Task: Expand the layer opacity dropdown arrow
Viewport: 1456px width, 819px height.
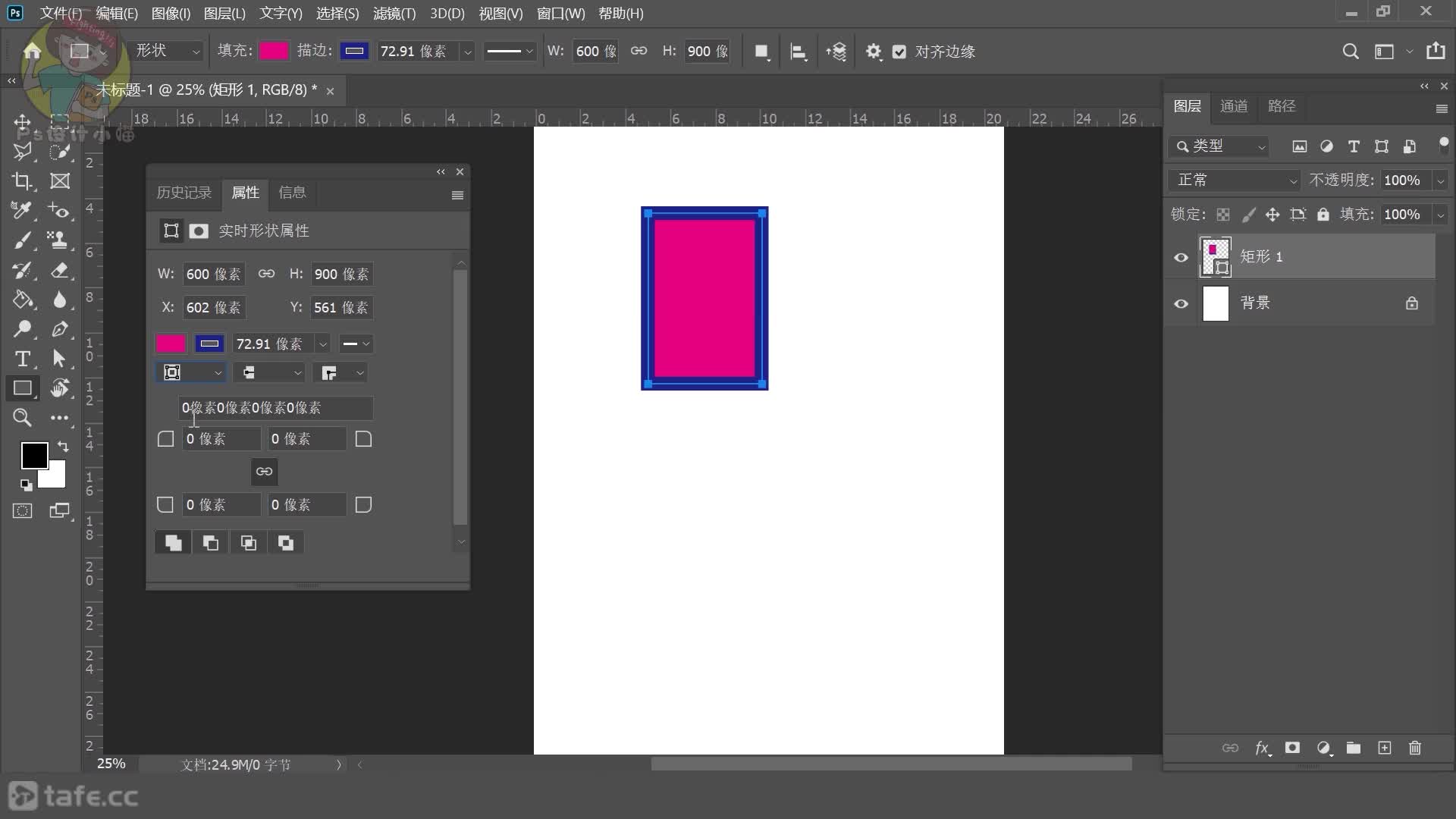Action: 1440,180
